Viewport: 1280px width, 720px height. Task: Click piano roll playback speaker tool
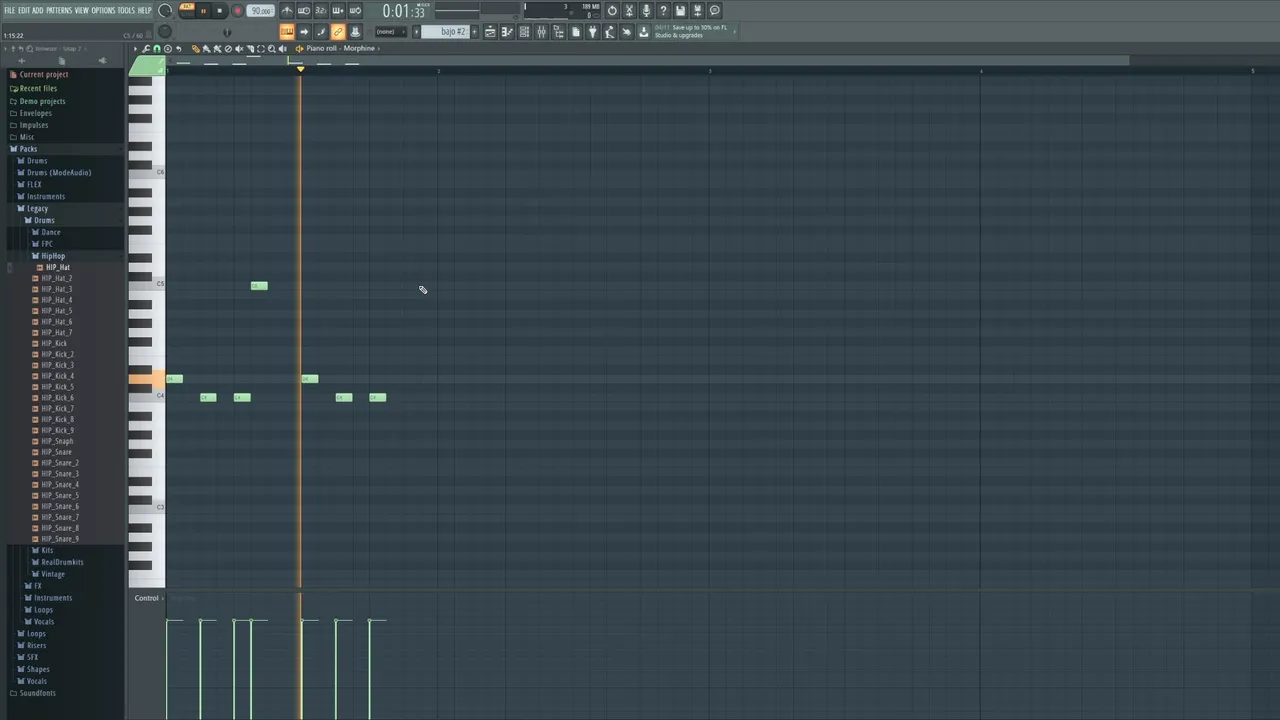point(283,49)
